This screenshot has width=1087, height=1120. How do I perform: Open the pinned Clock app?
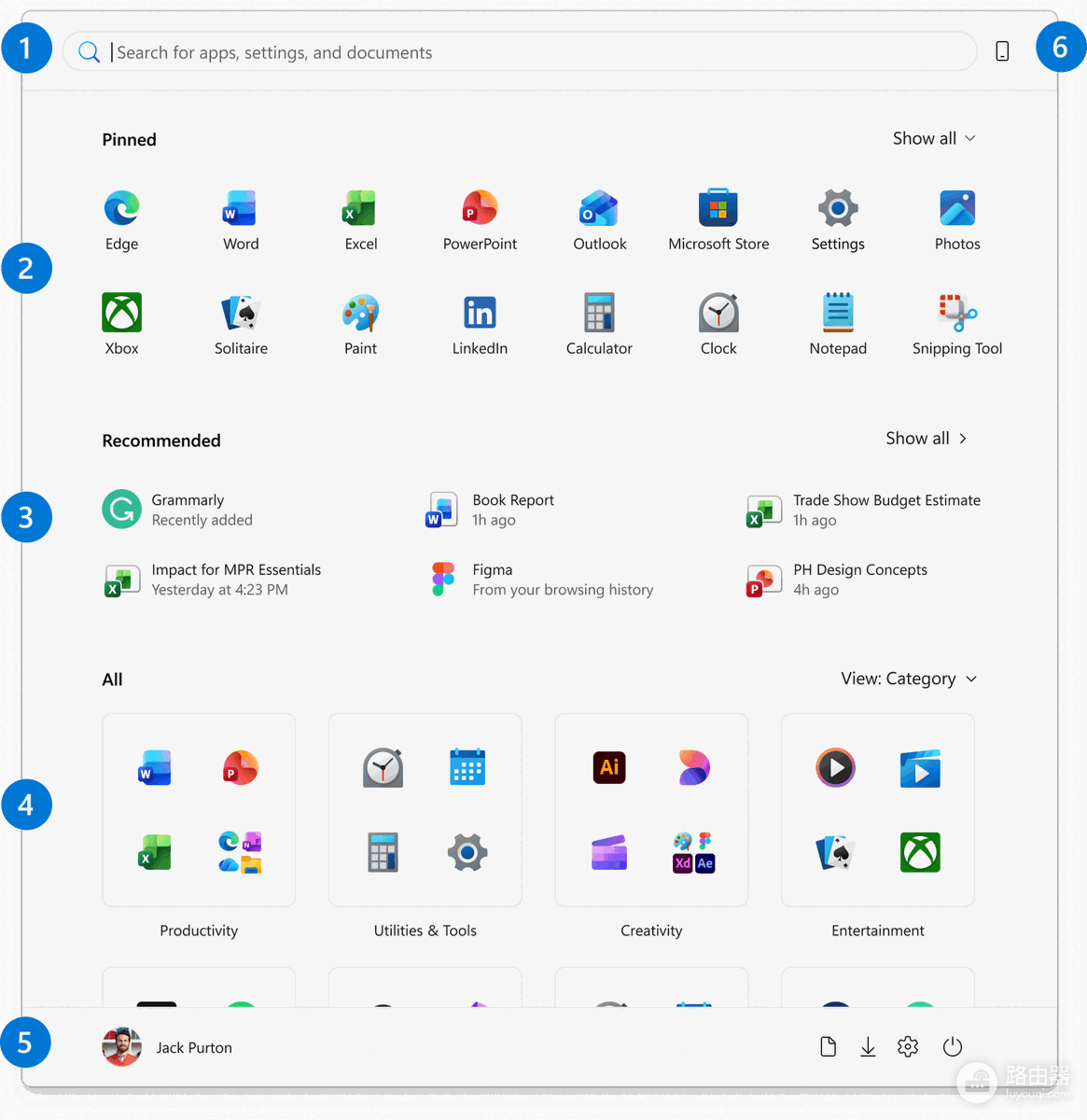point(718,325)
